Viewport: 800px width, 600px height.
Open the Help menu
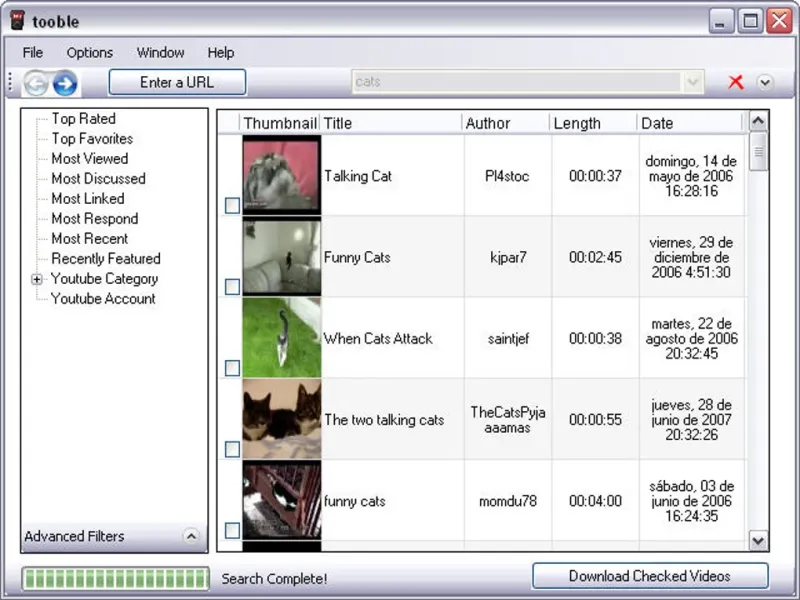pyautogui.click(x=220, y=53)
